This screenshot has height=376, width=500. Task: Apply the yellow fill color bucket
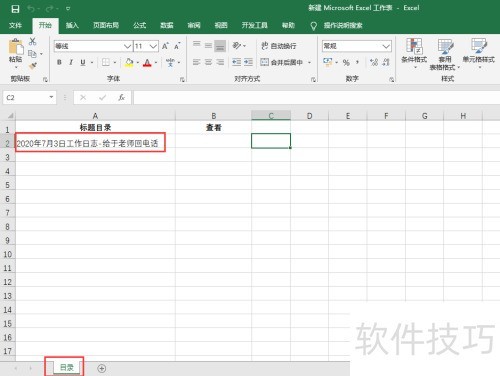129,62
